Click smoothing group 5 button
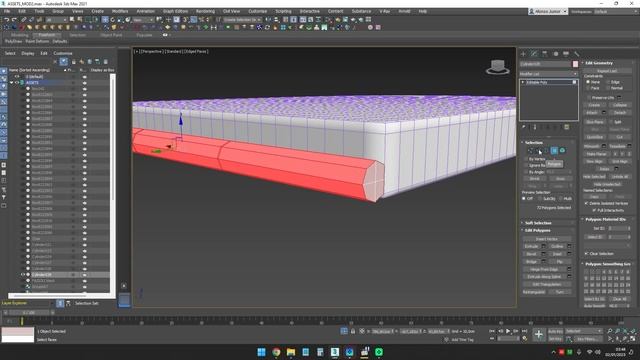The image size is (640, 360). (610, 271)
